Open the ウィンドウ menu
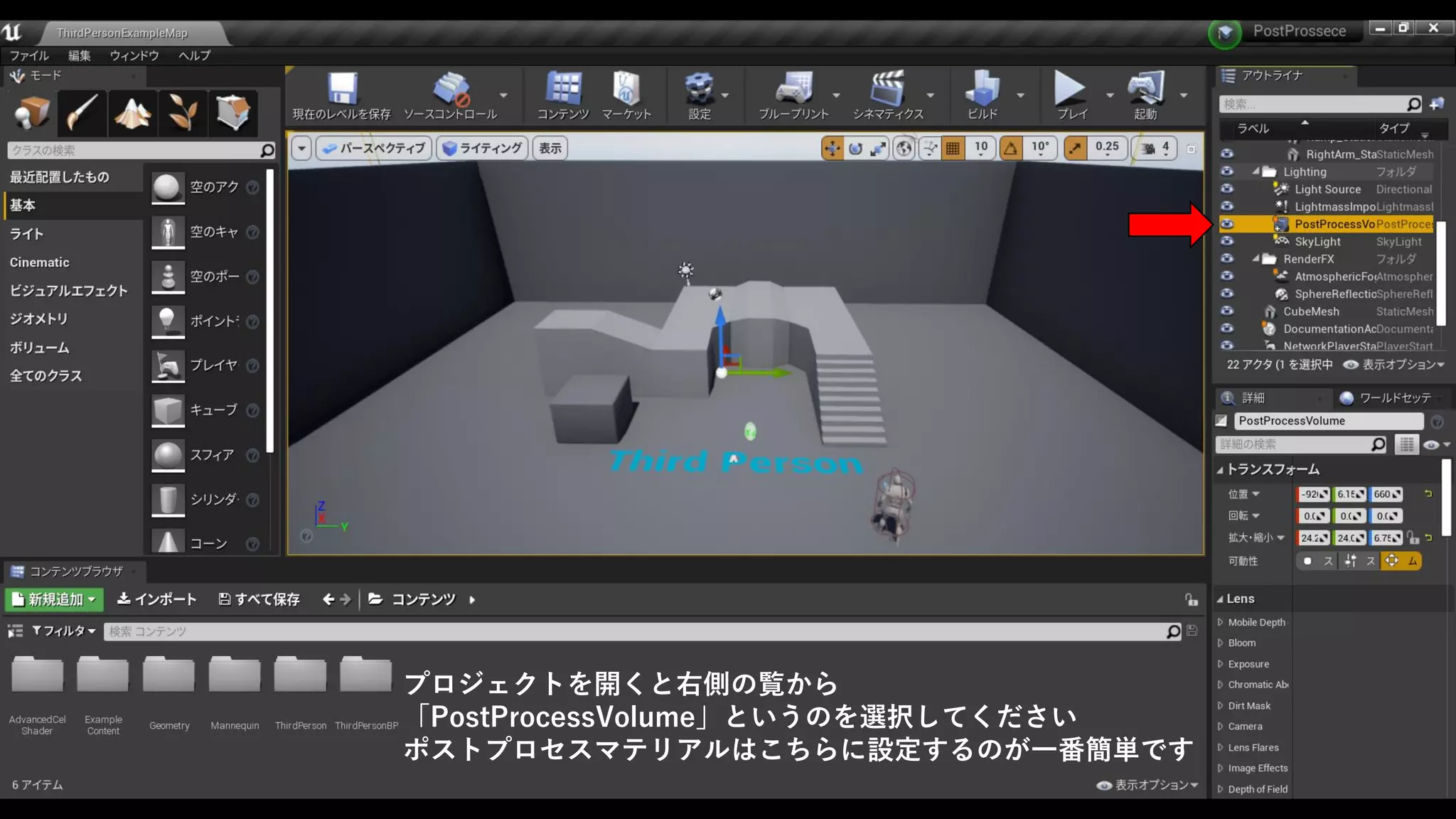Viewport: 1456px width, 819px height. [x=134, y=55]
